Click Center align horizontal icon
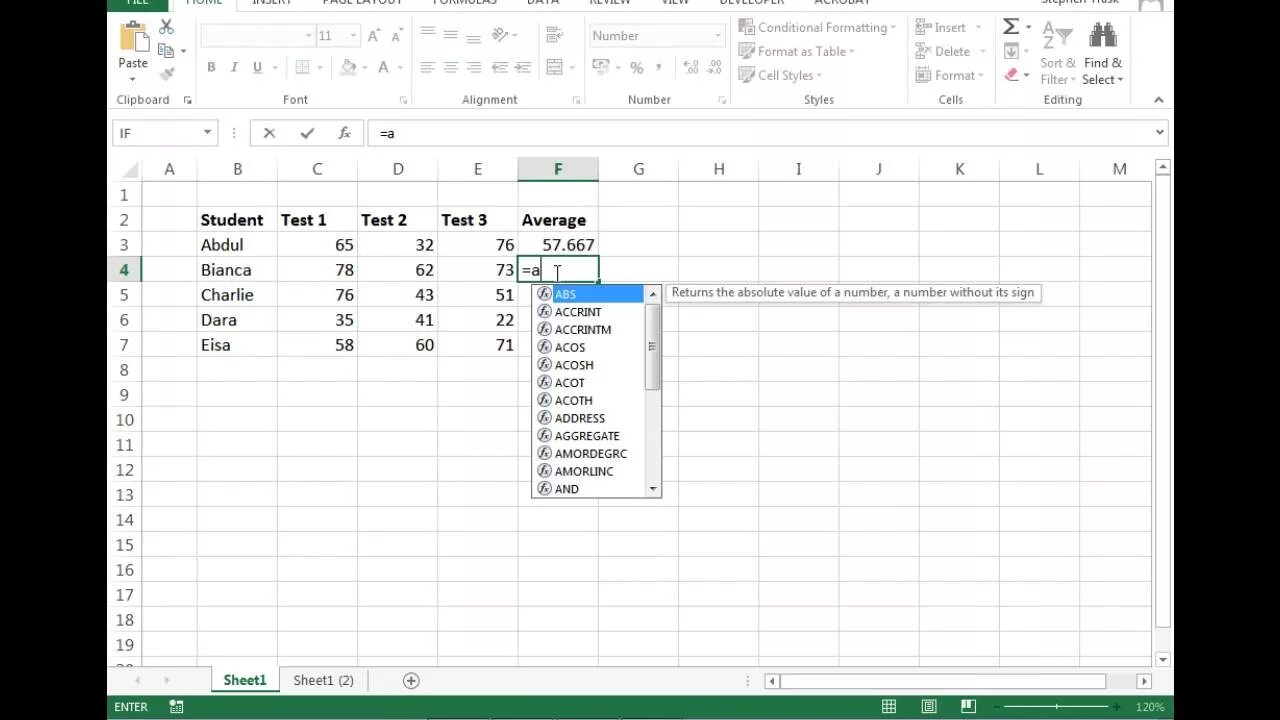 coord(451,68)
